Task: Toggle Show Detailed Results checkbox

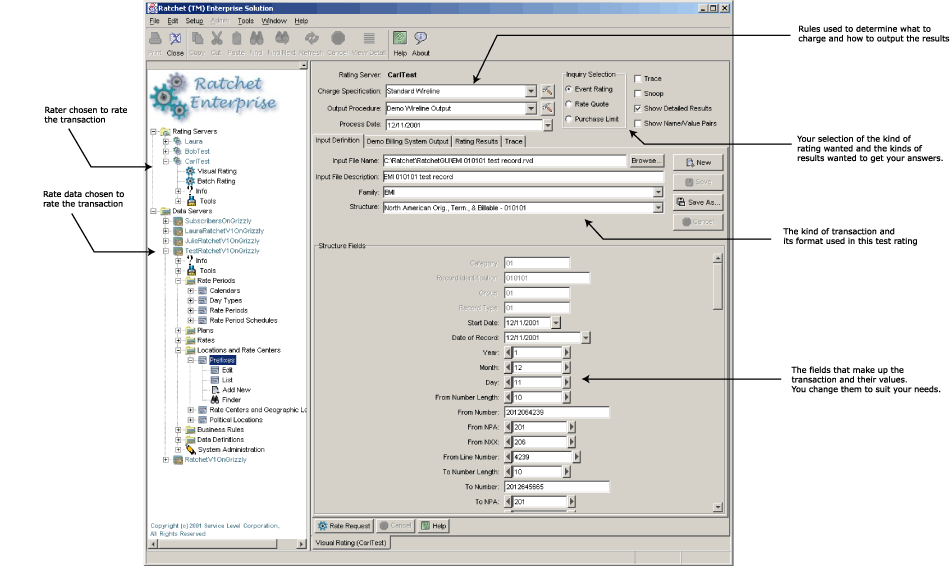Action: tap(637, 108)
